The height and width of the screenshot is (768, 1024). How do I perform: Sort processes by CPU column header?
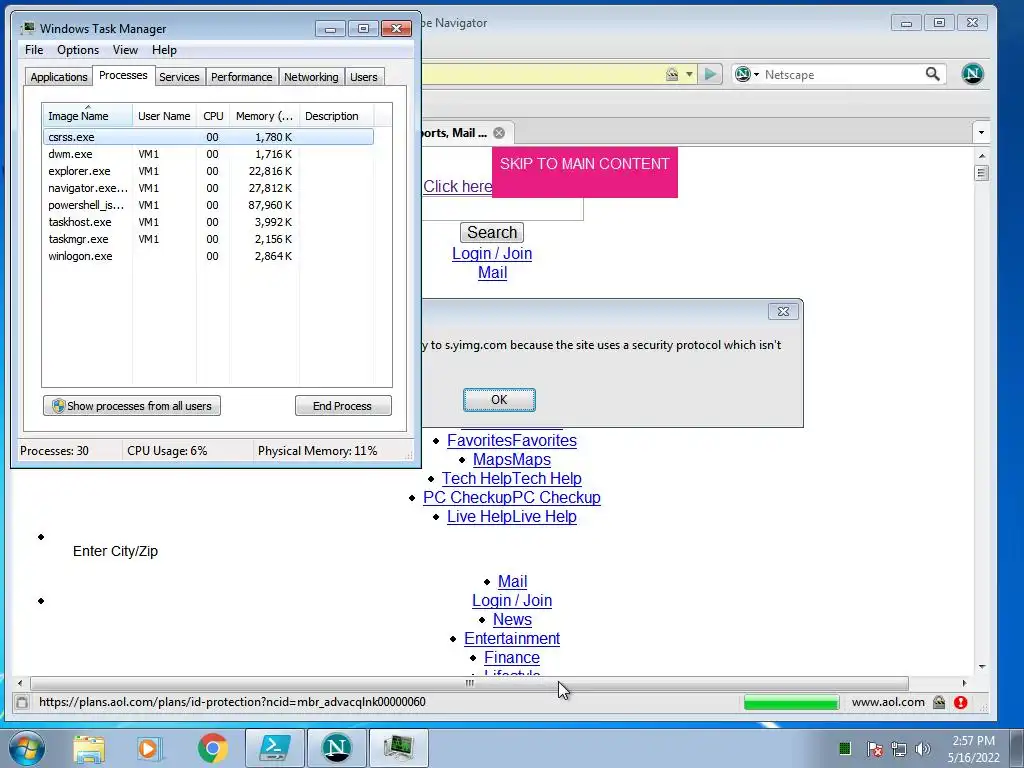(x=213, y=116)
